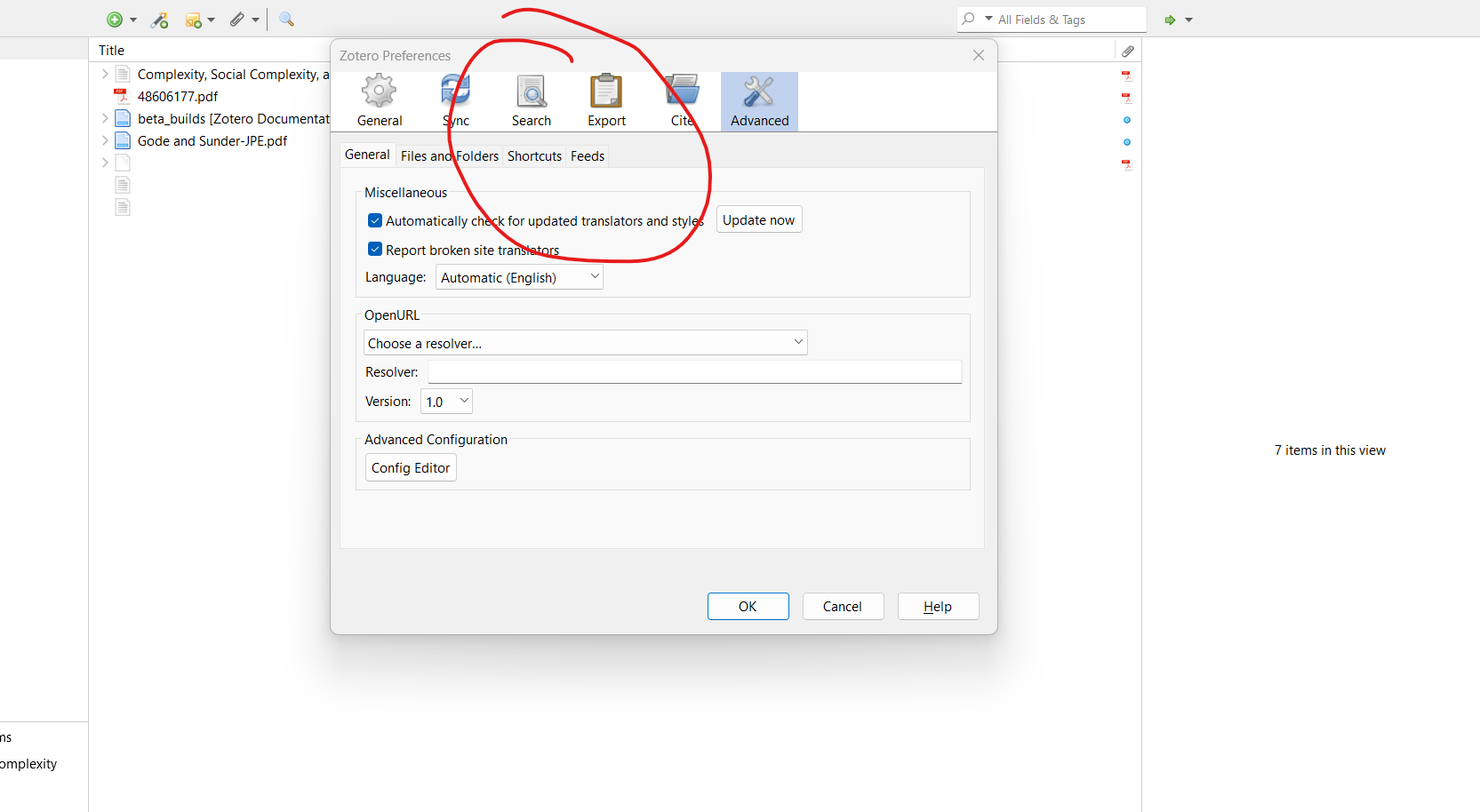Open the New Item dropdown arrow
1480x812 pixels.
click(x=133, y=20)
